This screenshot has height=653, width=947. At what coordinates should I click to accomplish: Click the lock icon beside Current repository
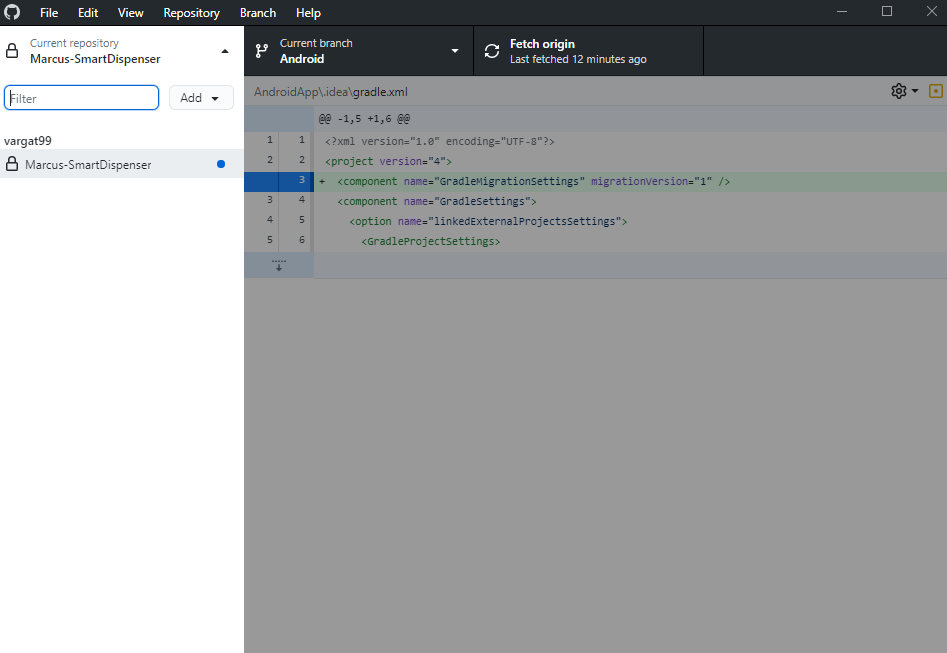point(10,49)
